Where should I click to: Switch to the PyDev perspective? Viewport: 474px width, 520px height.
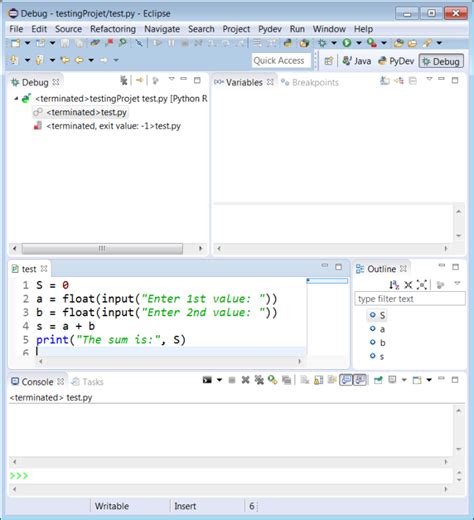coord(396,61)
